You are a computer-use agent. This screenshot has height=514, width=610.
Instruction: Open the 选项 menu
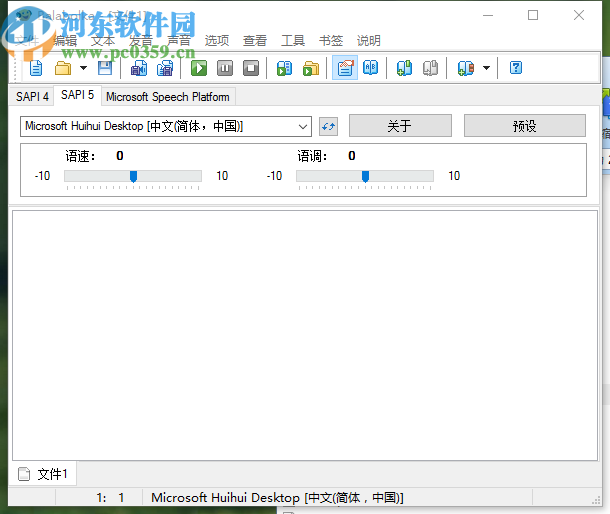click(217, 40)
